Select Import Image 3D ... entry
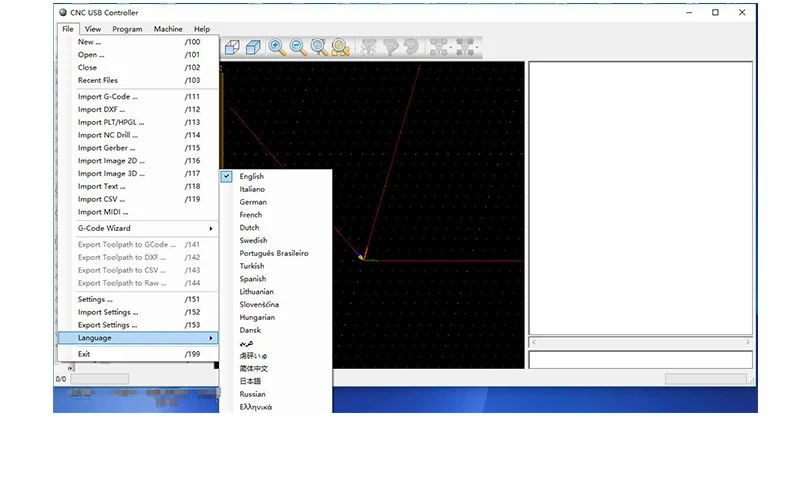The width and height of the screenshot is (800, 482). (138, 173)
